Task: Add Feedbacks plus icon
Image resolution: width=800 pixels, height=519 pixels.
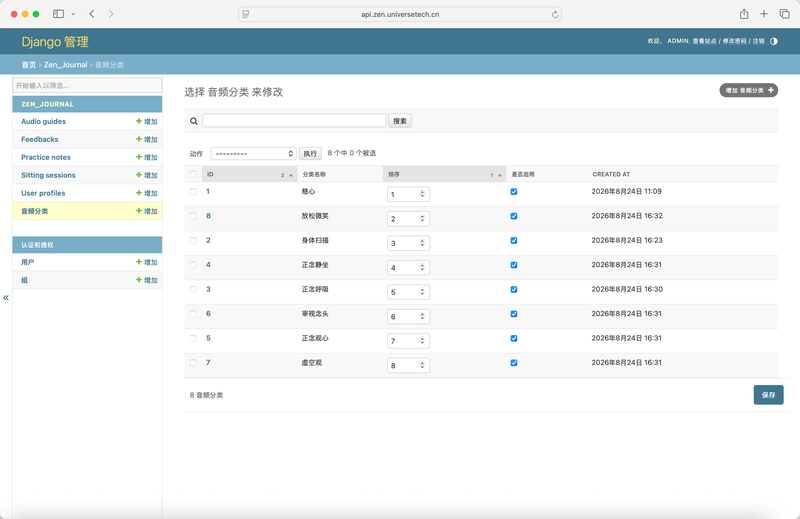Action: click(139, 139)
